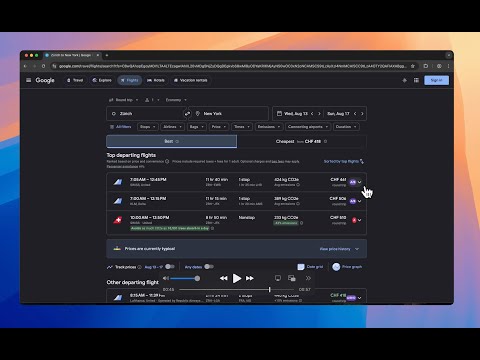Expand the 7:00 AM – 1:15 PM flight details
Screen dimensions: 480x360
pos(360,201)
